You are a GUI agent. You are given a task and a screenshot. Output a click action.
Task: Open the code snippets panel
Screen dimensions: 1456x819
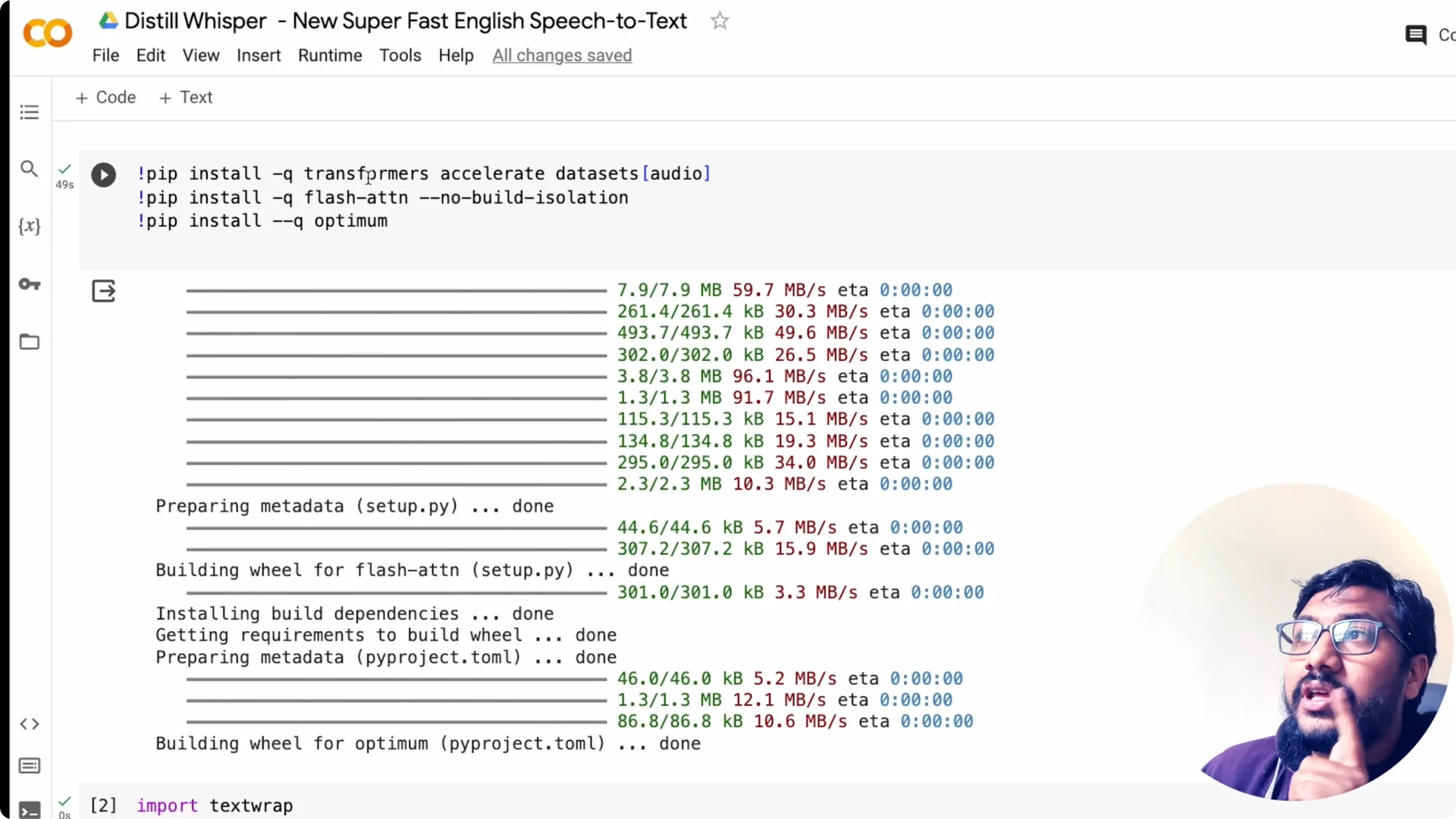[29, 724]
